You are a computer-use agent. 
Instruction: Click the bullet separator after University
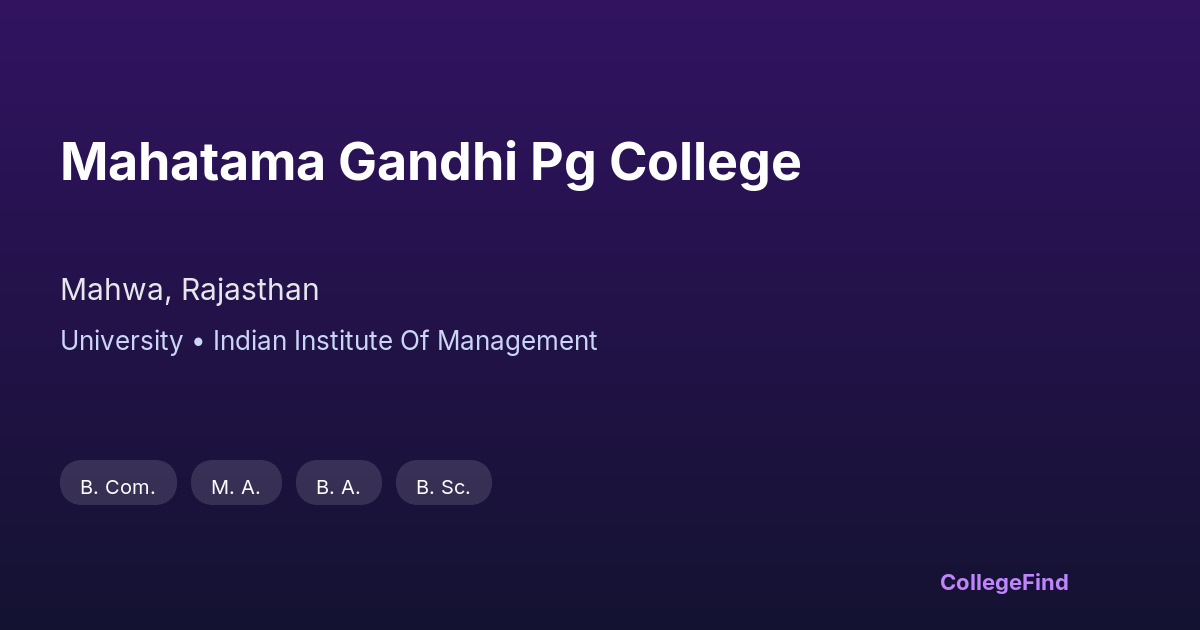pyautogui.click(x=198, y=342)
